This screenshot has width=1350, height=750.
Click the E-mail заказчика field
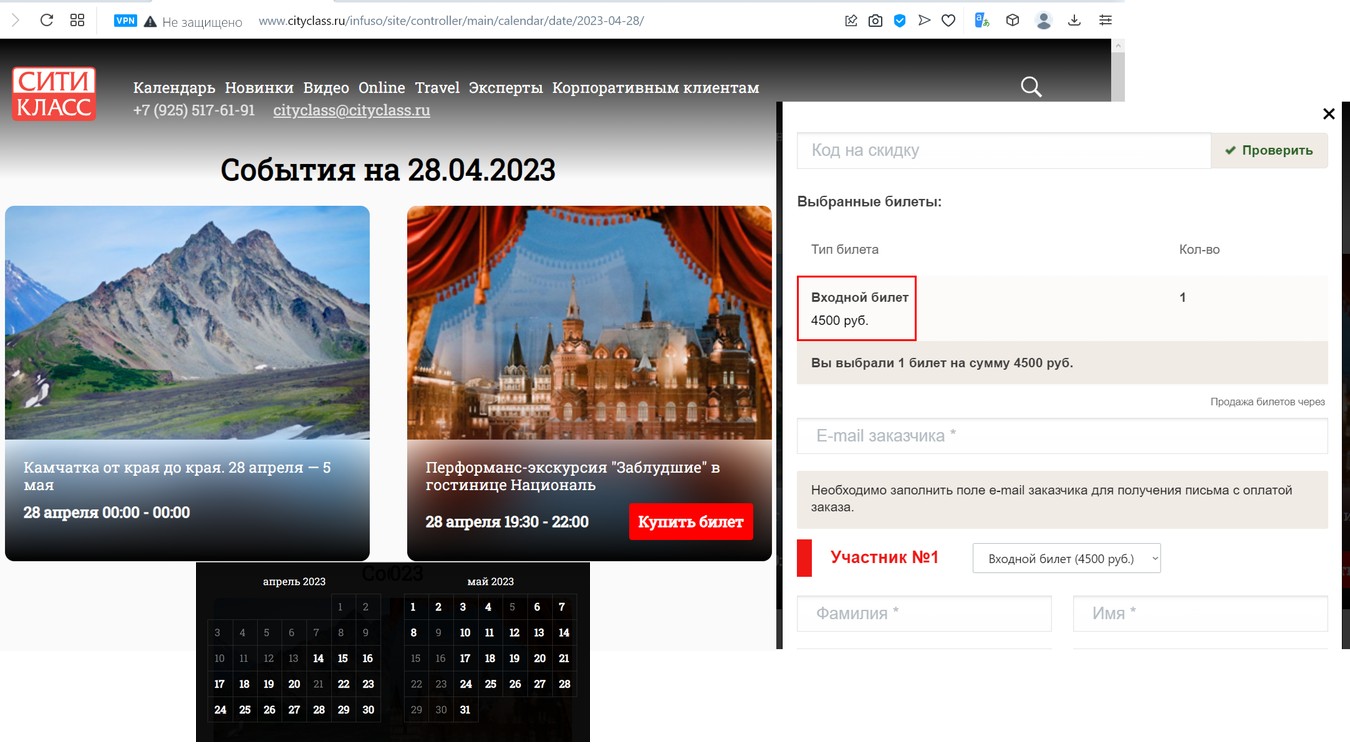pyautogui.click(x=1062, y=436)
